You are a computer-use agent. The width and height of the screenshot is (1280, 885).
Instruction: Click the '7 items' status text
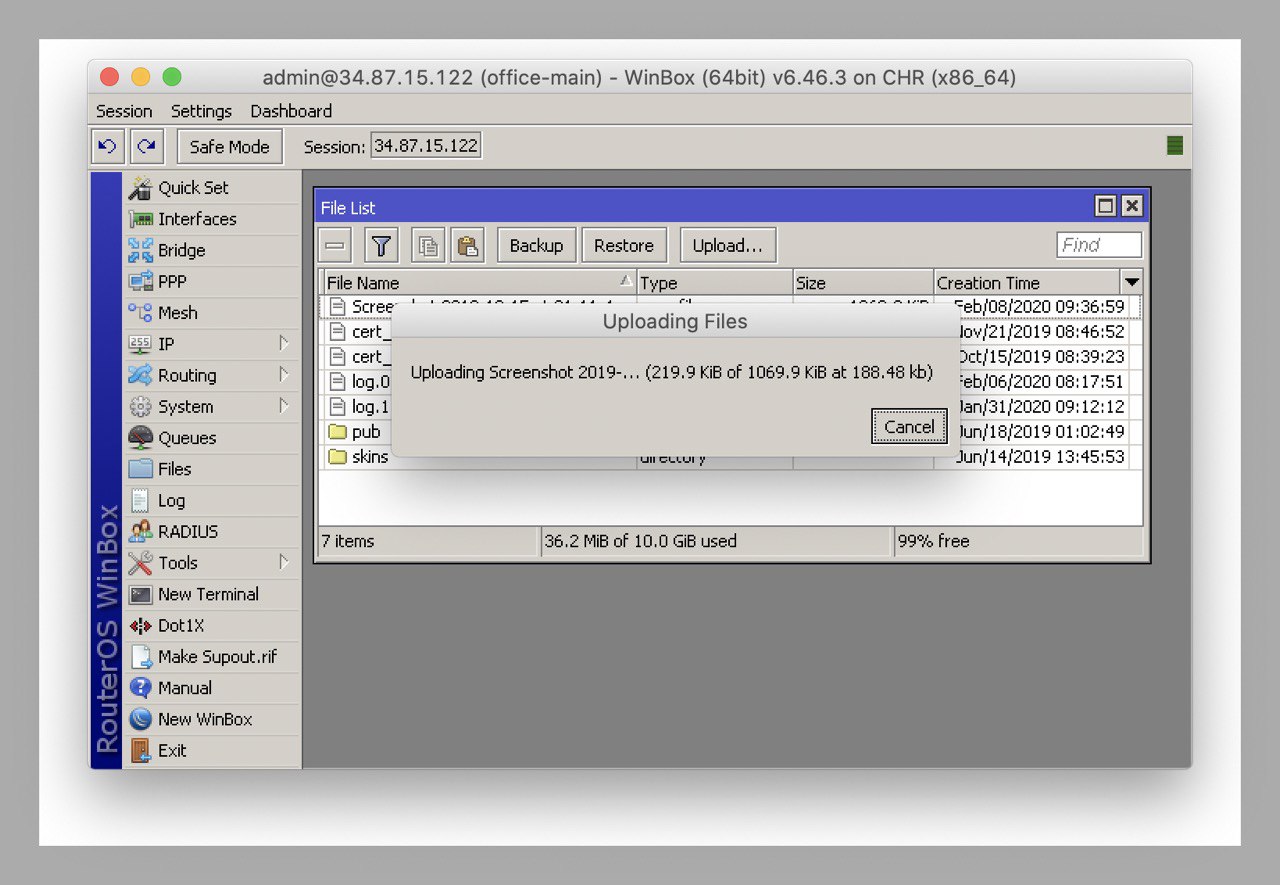coord(348,541)
